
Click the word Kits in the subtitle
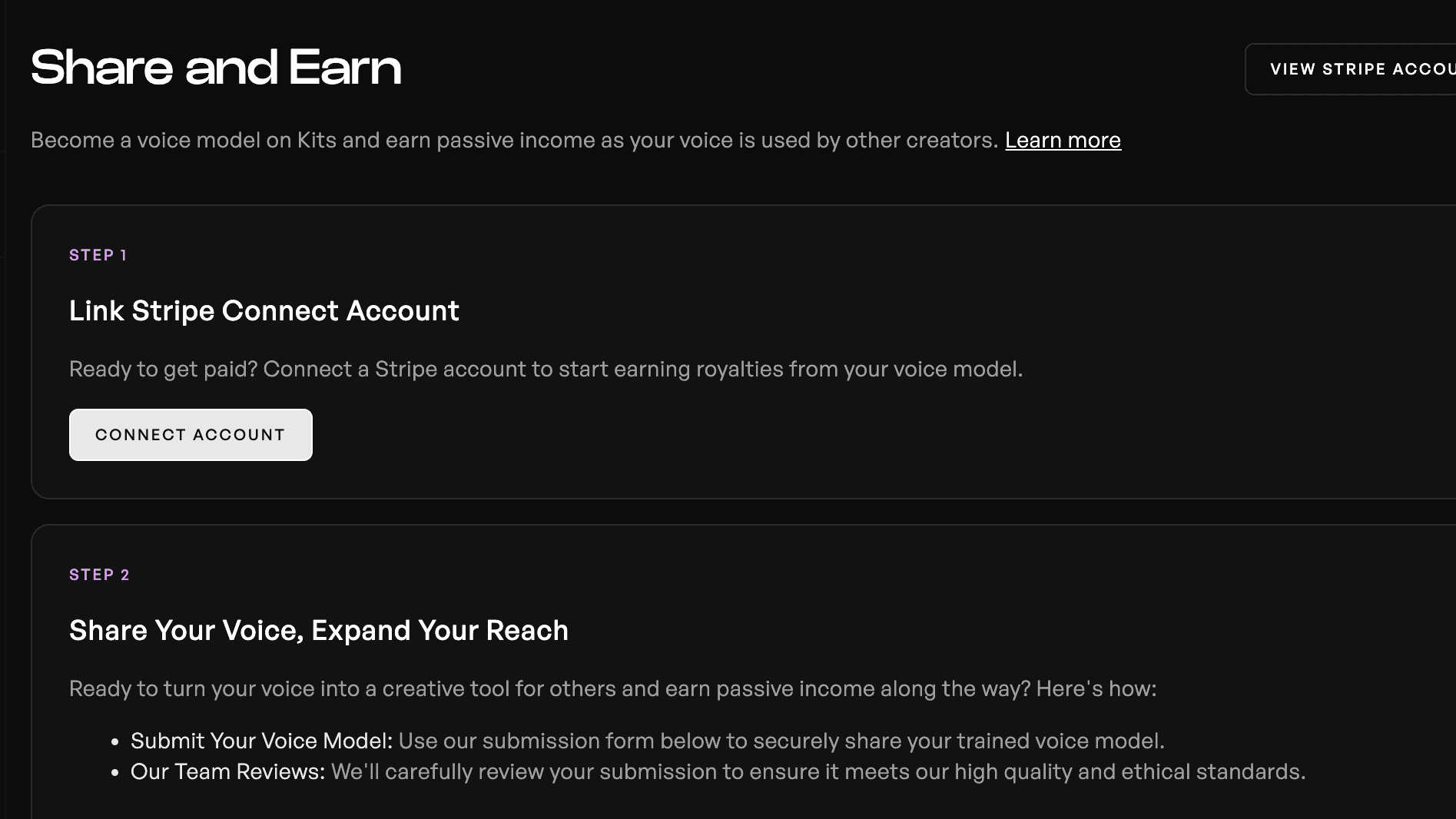(317, 141)
